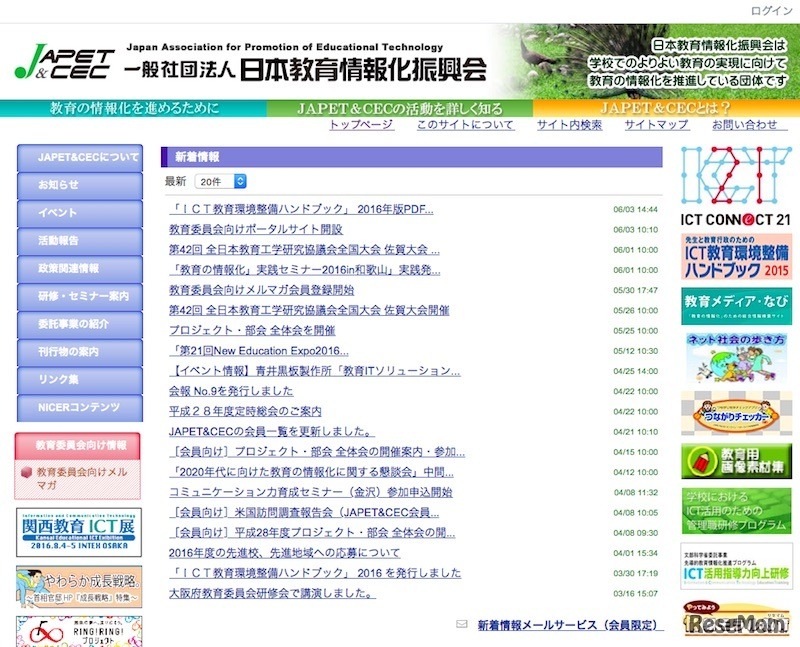Open NICERコンテンツ sidebar menu
This screenshot has height=647, width=800.
click(x=80, y=408)
